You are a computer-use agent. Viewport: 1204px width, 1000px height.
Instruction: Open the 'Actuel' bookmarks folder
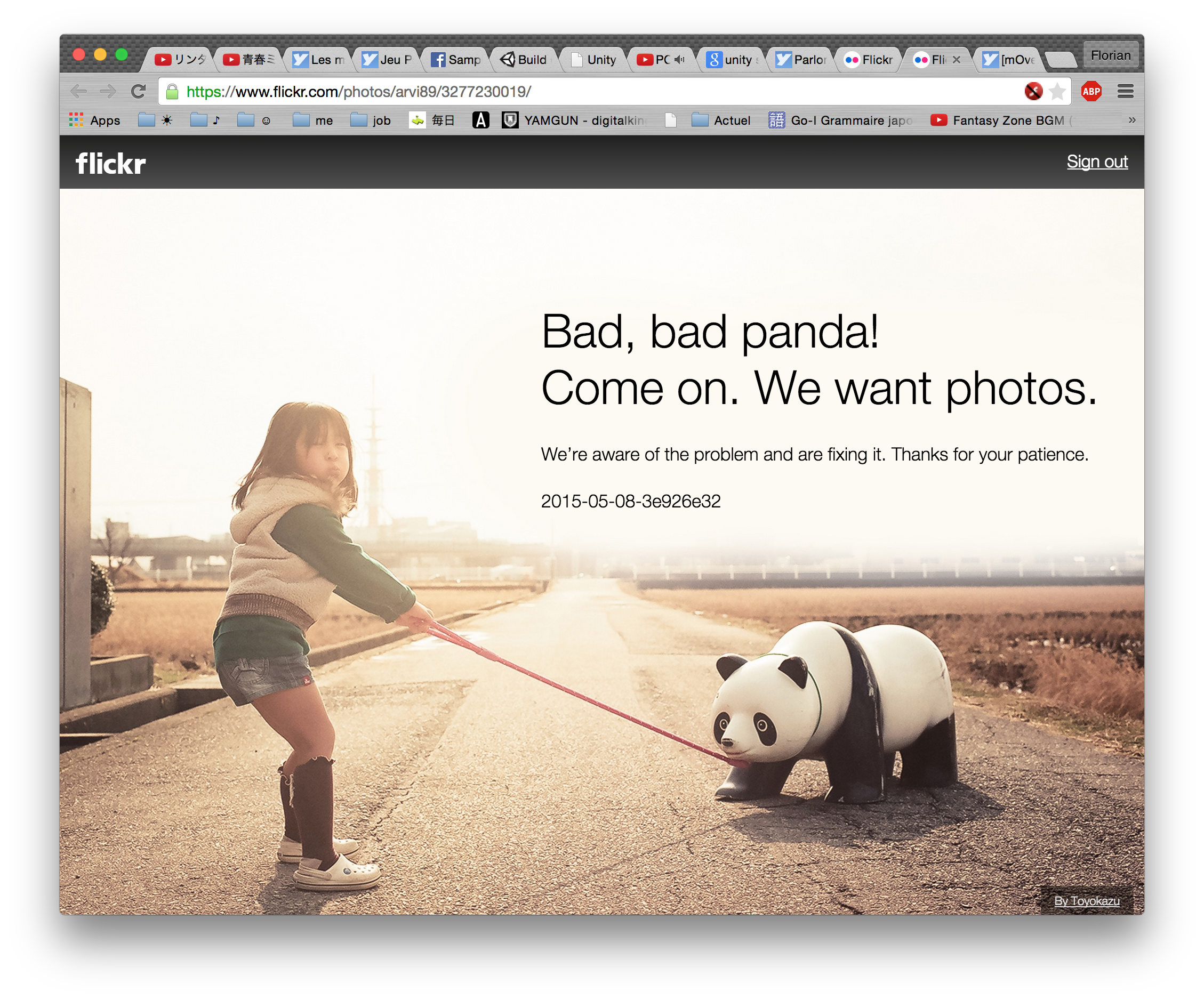tap(721, 120)
